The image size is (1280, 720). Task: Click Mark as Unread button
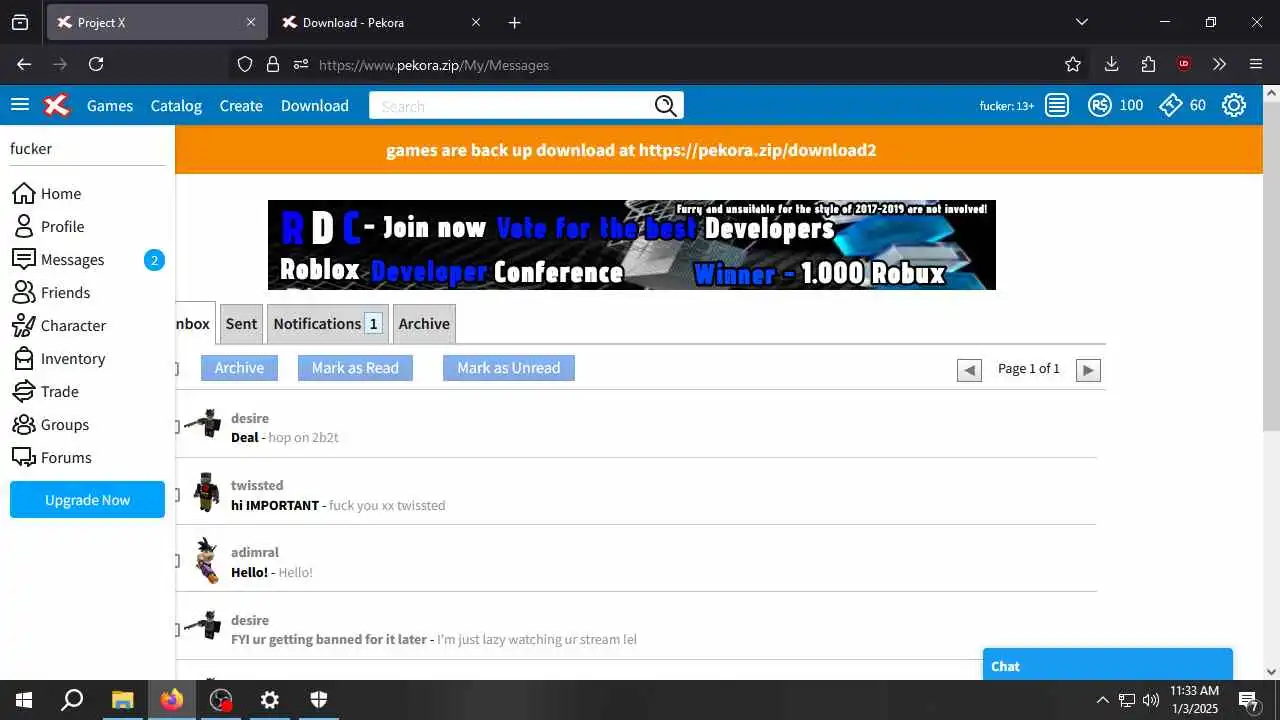click(509, 368)
